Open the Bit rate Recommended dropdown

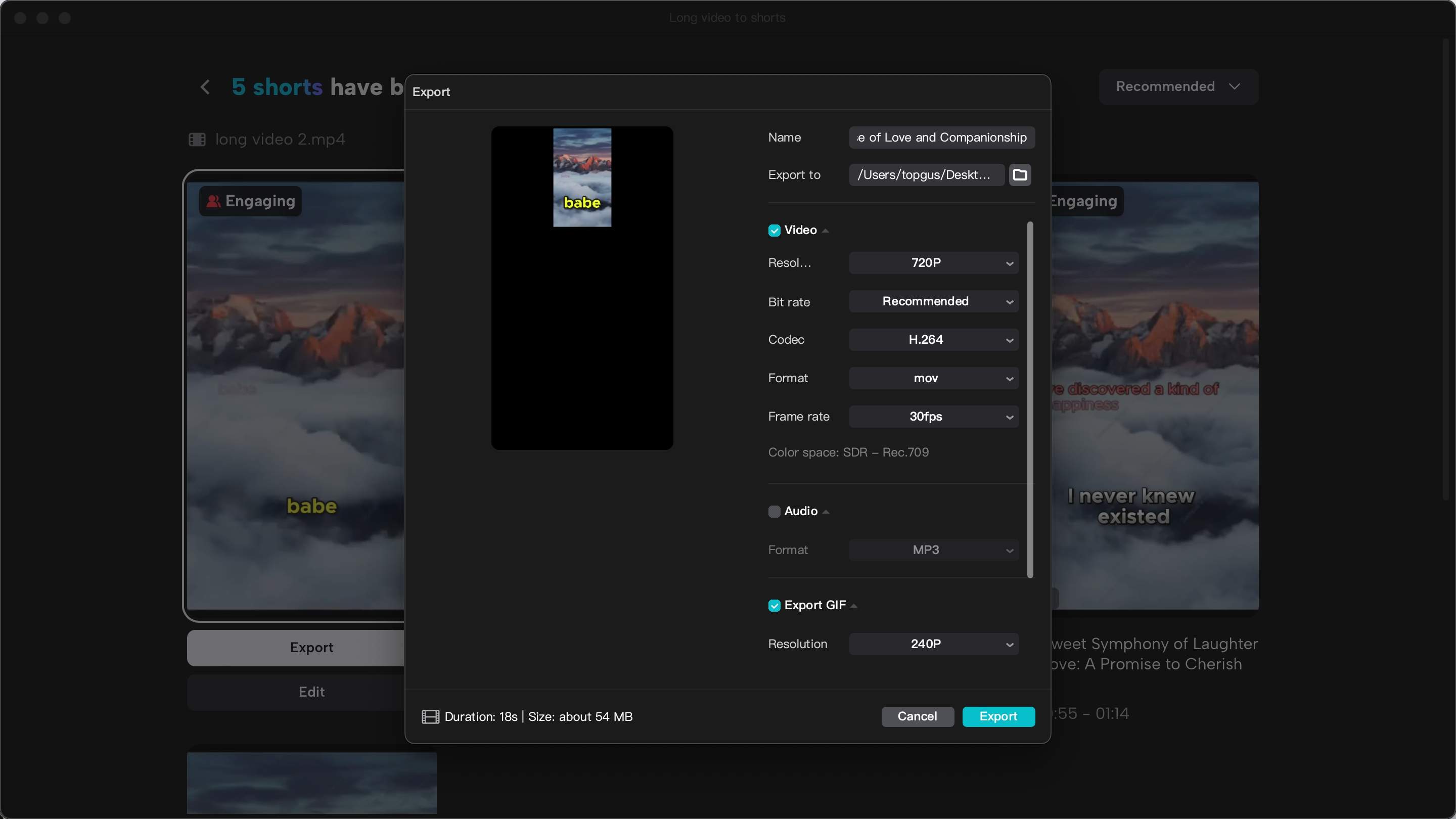point(934,301)
